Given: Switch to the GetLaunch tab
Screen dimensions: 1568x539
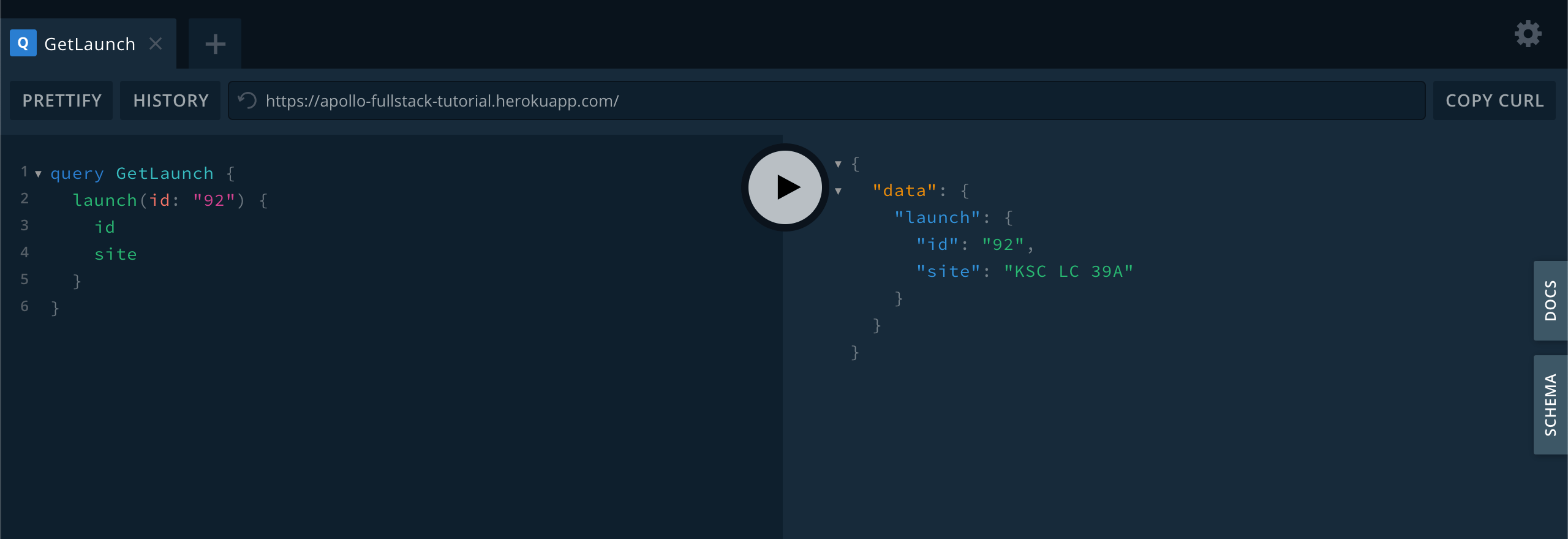Looking at the screenshot, I should click(x=89, y=44).
